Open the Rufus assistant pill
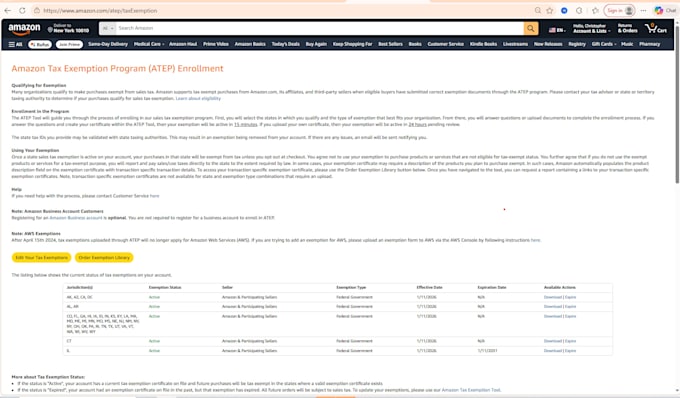This screenshot has height=398, width=680. click(40, 44)
